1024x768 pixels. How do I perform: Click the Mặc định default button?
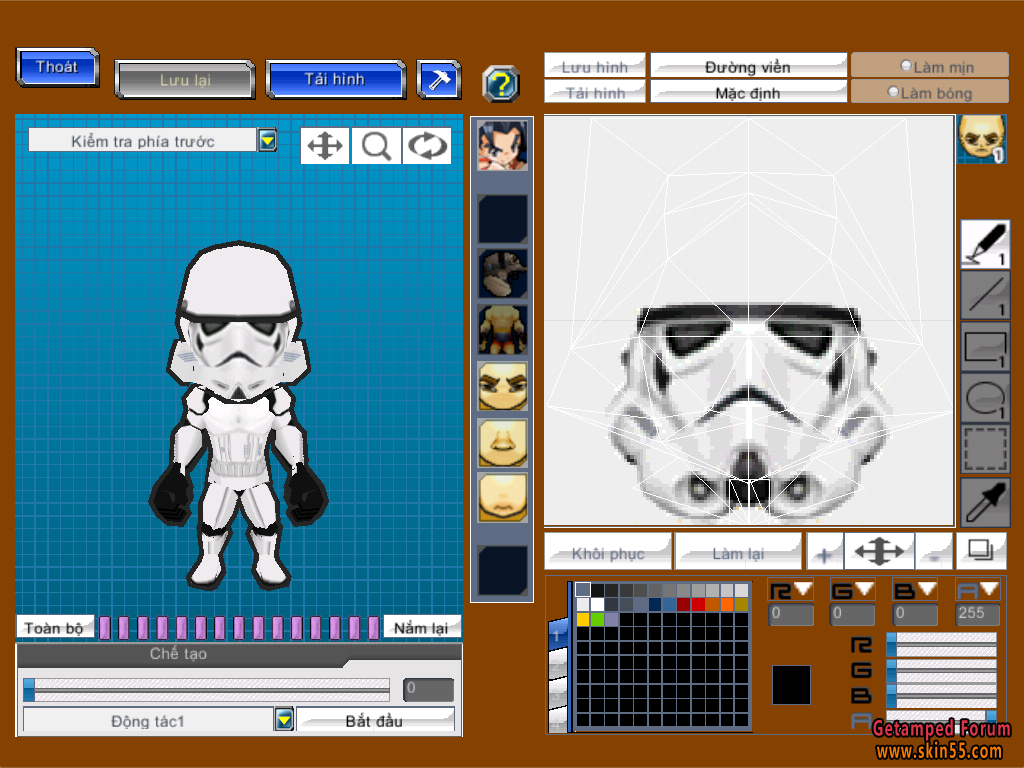pyautogui.click(x=748, y=91)
